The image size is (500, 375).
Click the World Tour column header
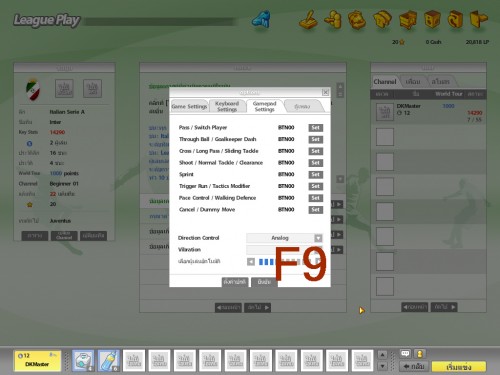(449, 94)
